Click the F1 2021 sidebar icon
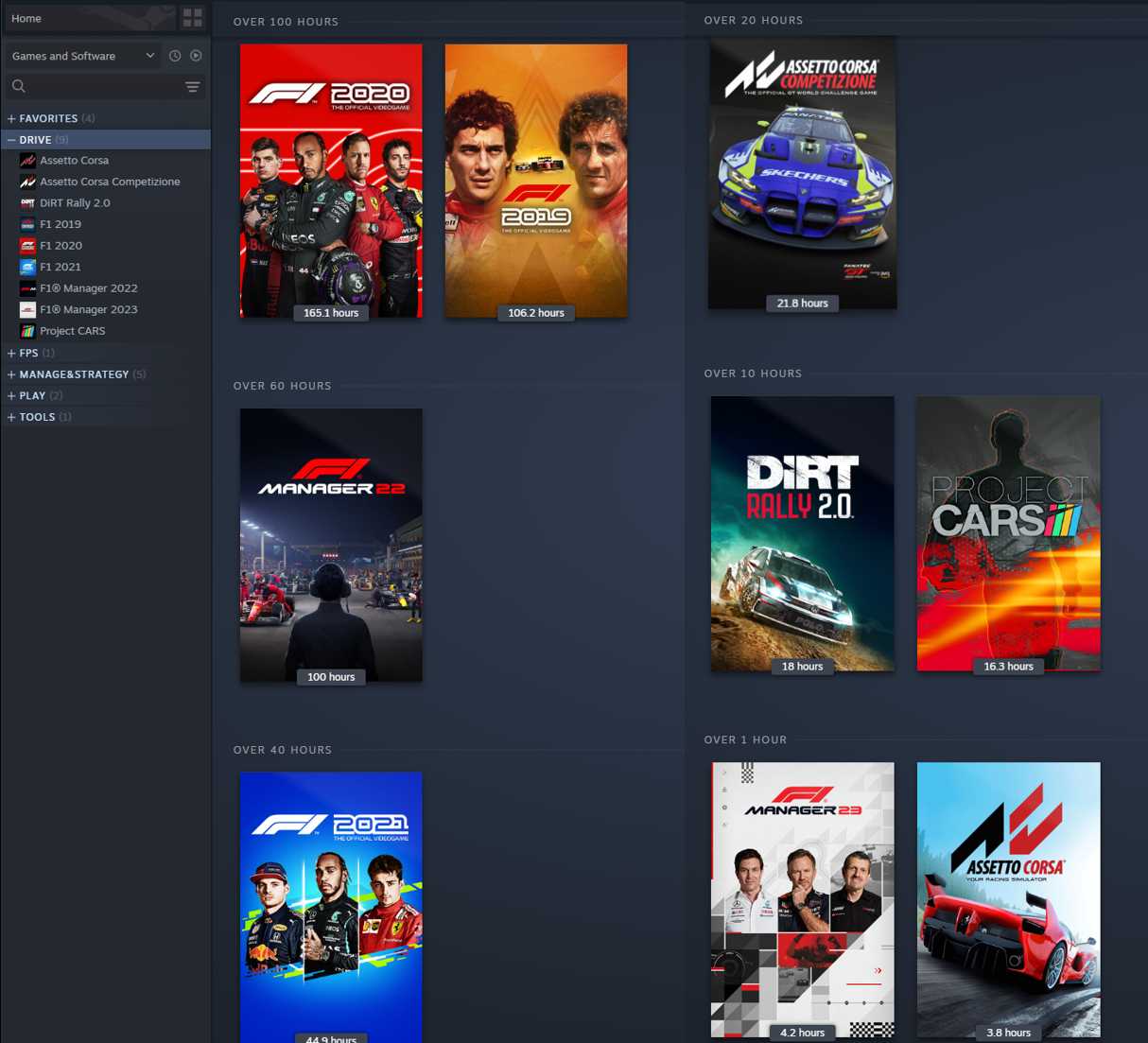This screenshot has height=1043, width=1148. [28, 267]
